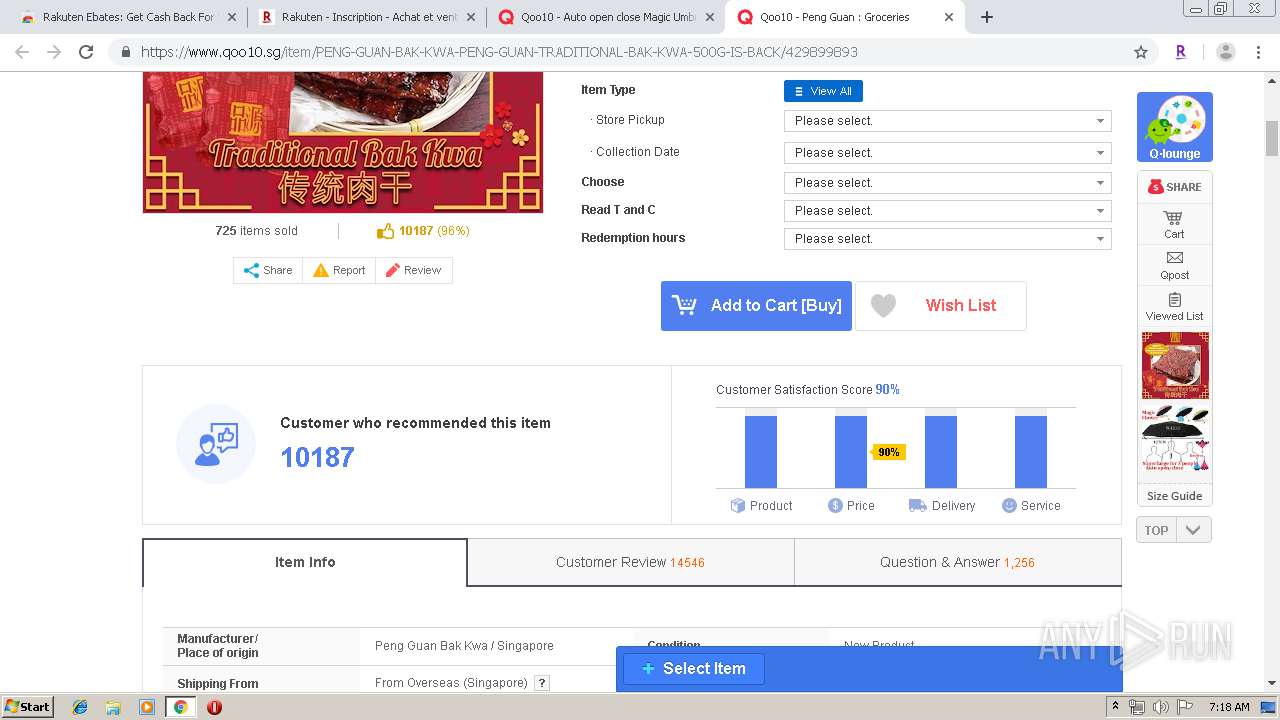Jump to TOP of page
1280x720 pixels.
[x=1156, y=530]
